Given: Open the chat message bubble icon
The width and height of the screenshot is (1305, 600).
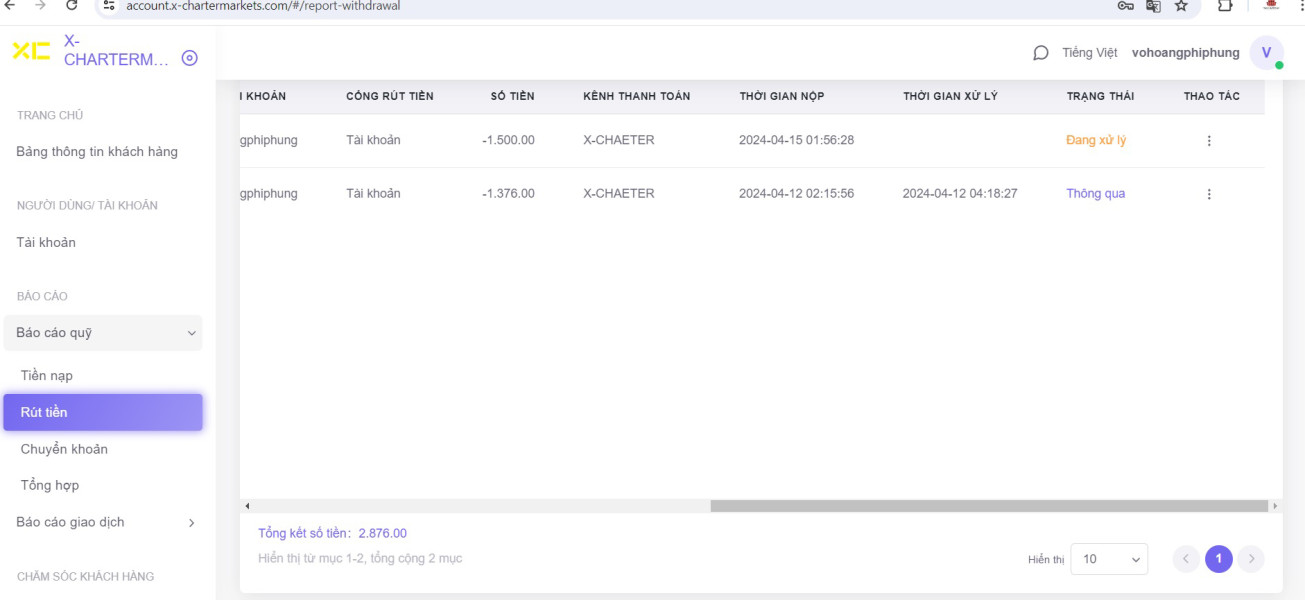Looking at the screenshot, I should 1040,53.
